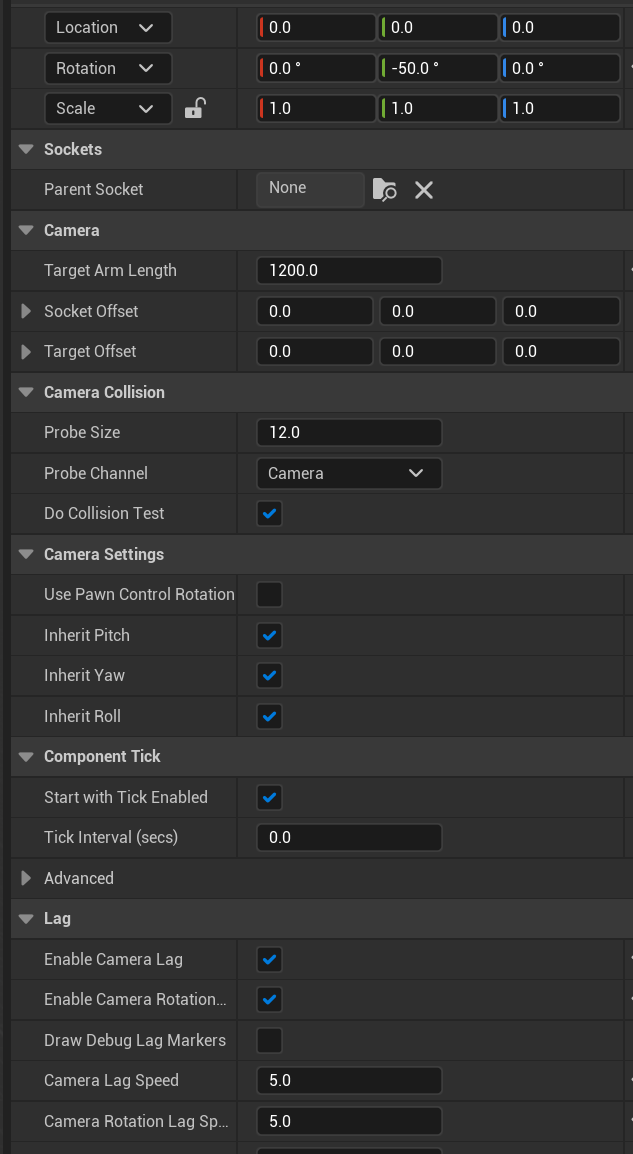Click the Target Arm Length field
633x1154 pixels.
click(x=348, y=270)
